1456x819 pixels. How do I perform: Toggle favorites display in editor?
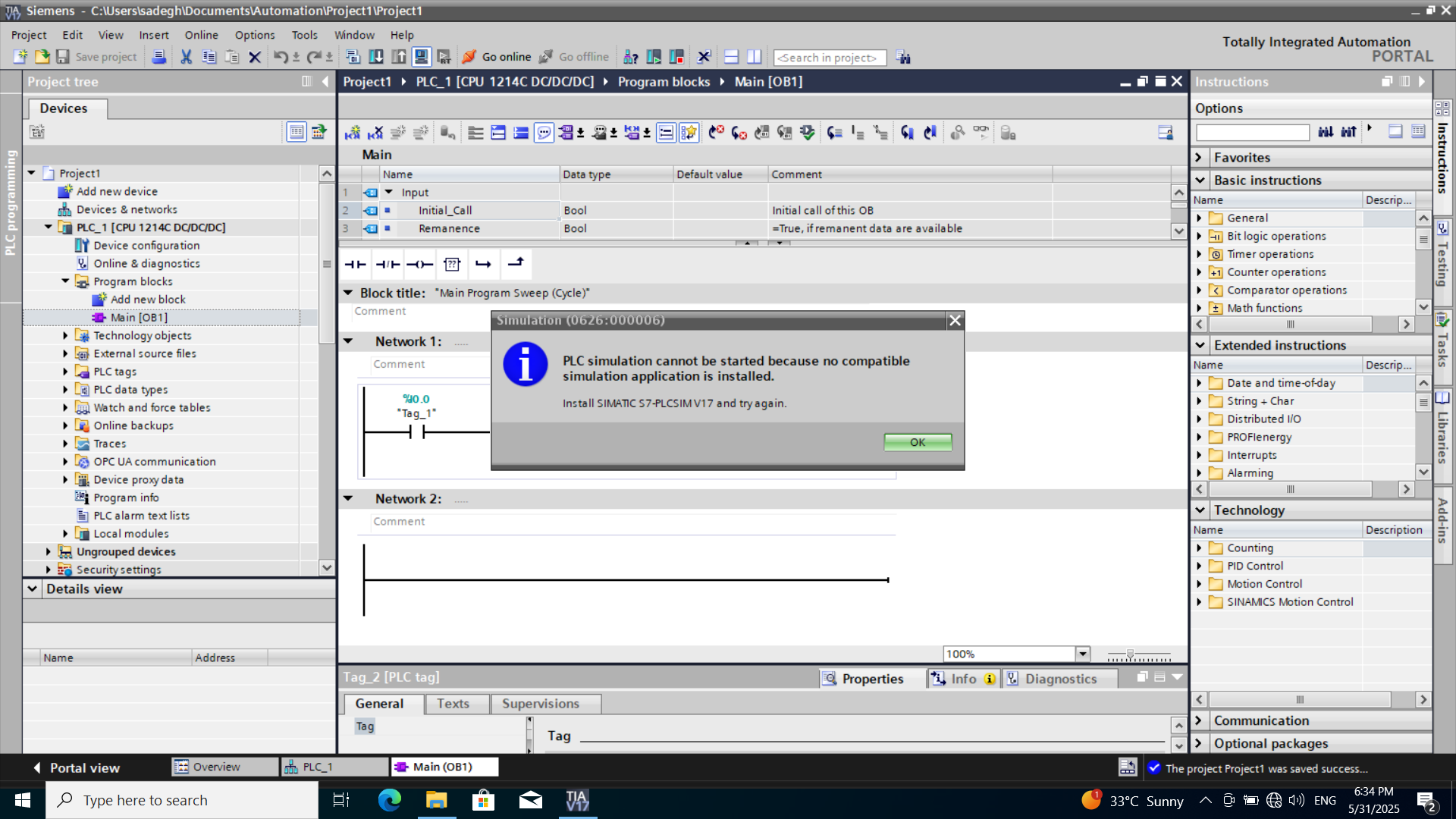point(689,133)
